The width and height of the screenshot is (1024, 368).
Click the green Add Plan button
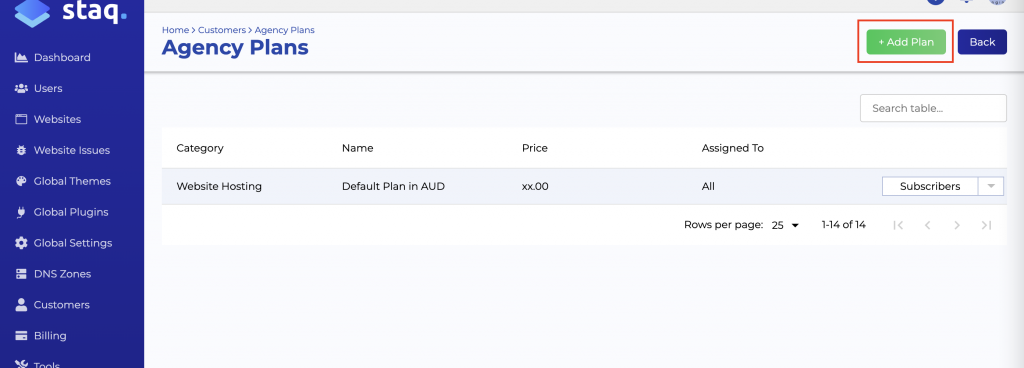pyautogui.click(x=906, y=42)
